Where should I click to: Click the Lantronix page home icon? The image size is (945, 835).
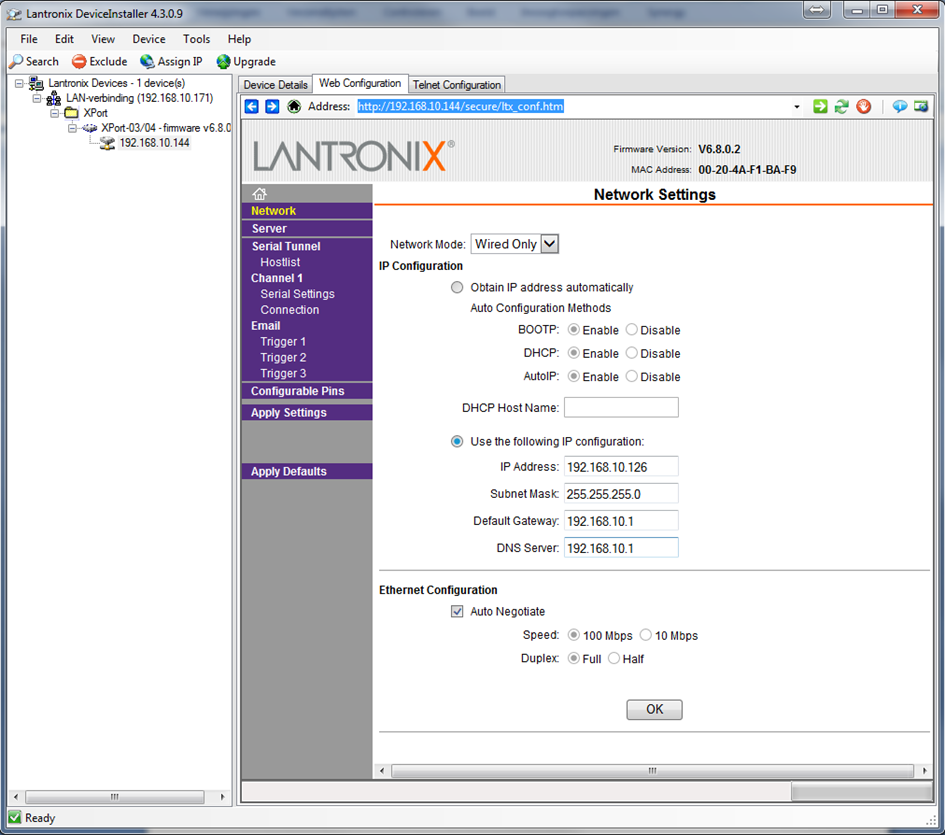pos(260,194)
